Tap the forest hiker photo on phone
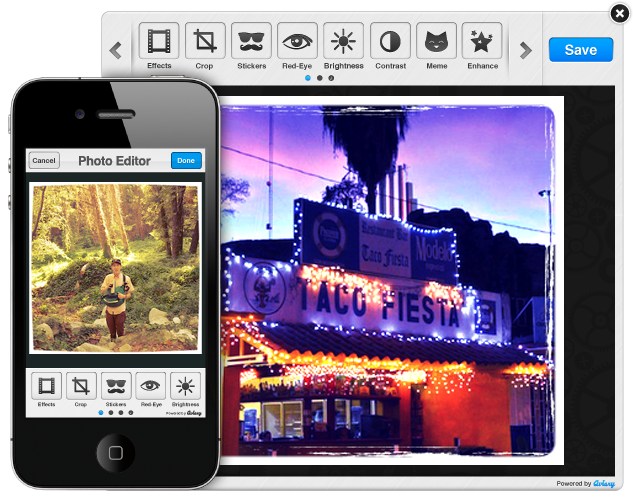This screenshot has width=633, height=502. point(115,268)
